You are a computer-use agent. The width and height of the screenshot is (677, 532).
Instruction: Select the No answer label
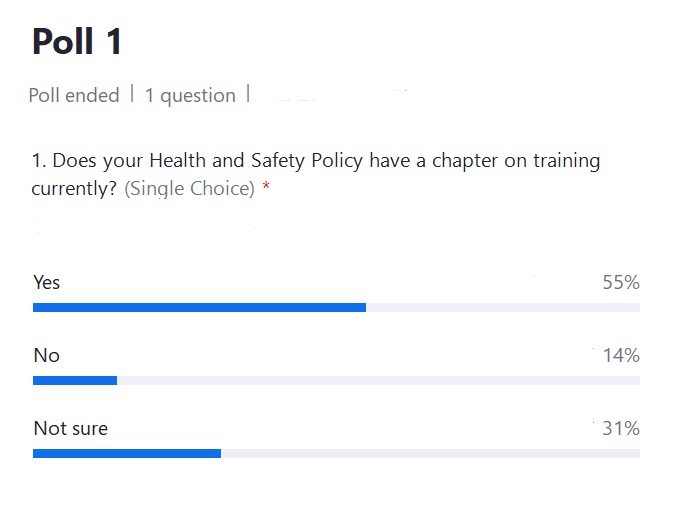[47, 355]
